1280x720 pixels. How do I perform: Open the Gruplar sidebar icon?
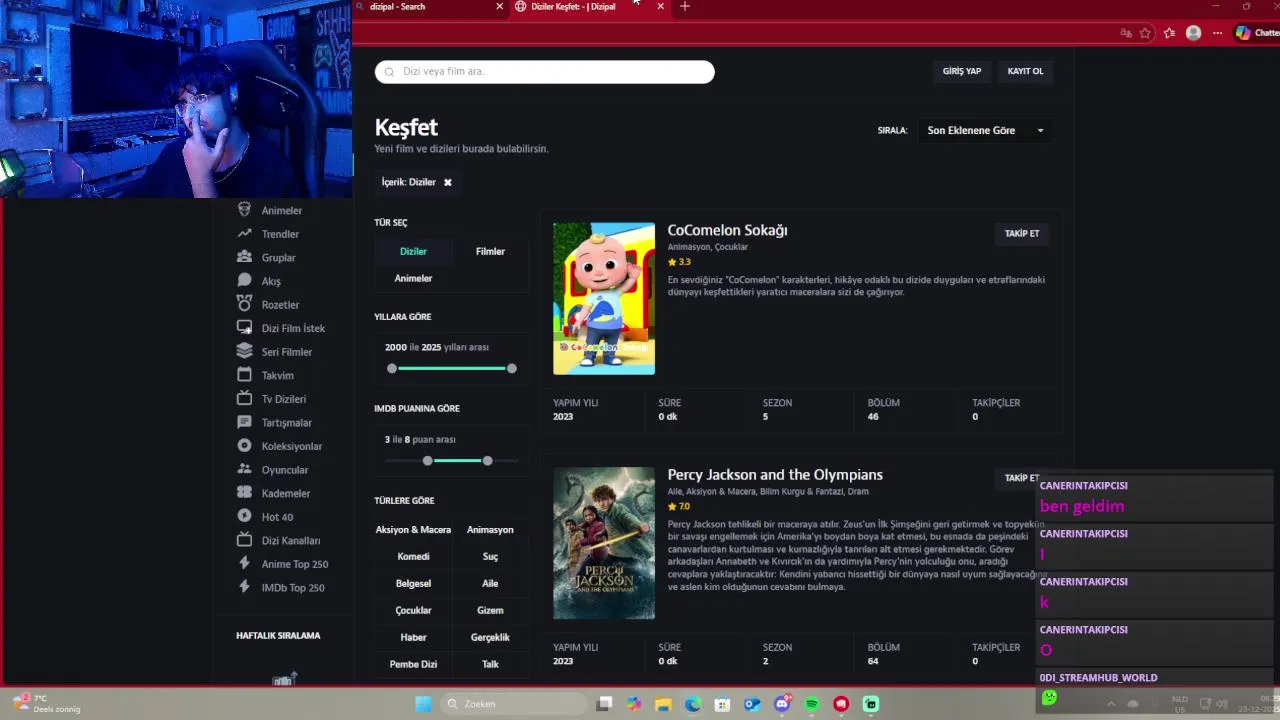pyautogui.click(x=244, y=257)
